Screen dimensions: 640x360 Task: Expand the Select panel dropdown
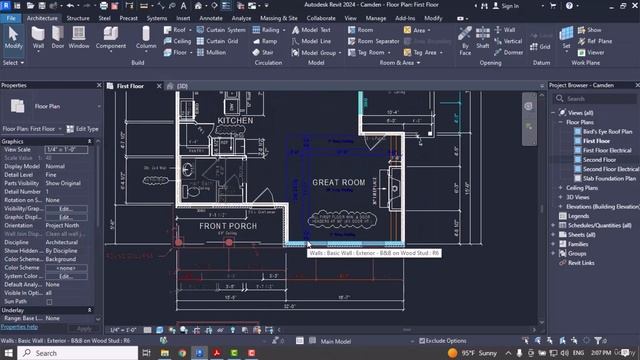(x=13, y=63)
